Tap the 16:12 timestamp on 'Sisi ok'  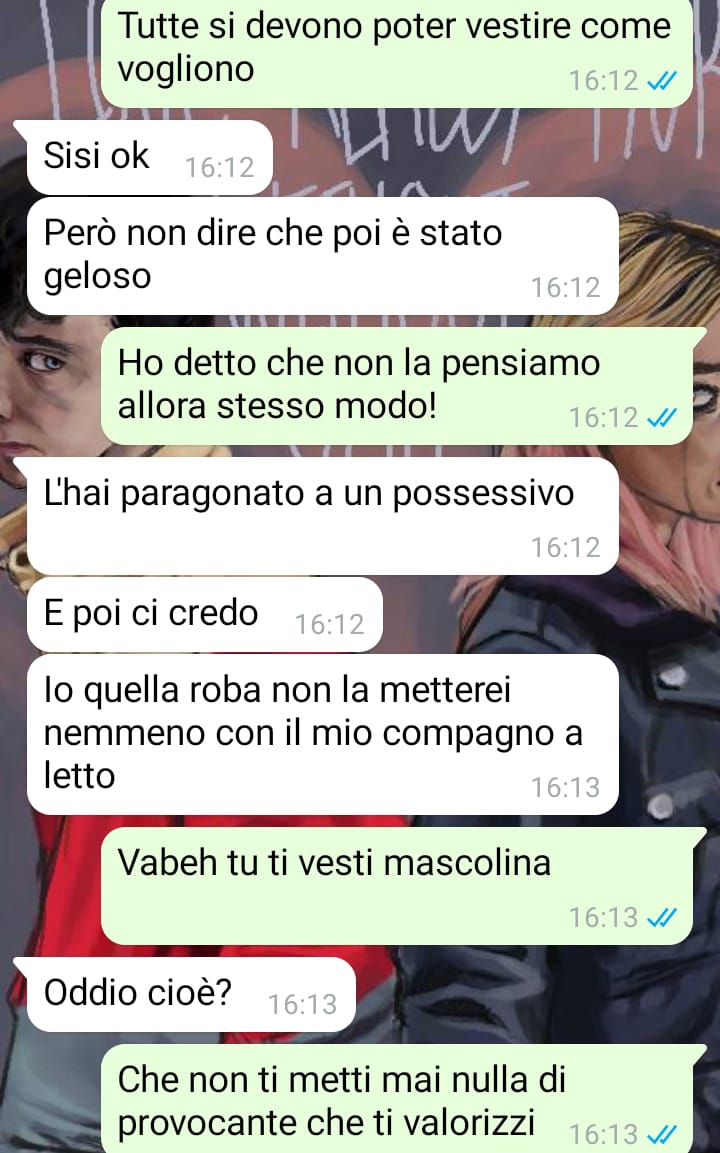(219, 168)
